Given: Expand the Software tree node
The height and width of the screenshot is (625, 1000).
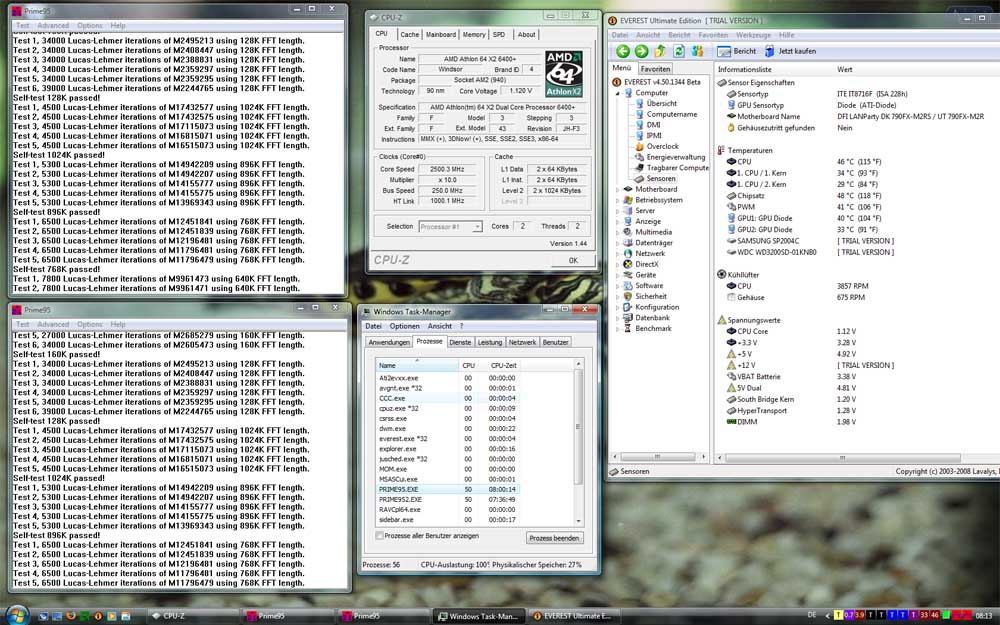Looking at the screenshot, I should click(617, 286).
